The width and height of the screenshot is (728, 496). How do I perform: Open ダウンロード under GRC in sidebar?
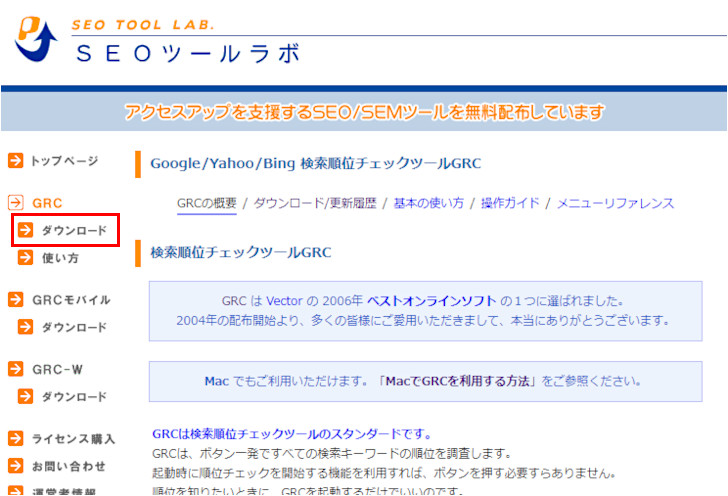74,230
